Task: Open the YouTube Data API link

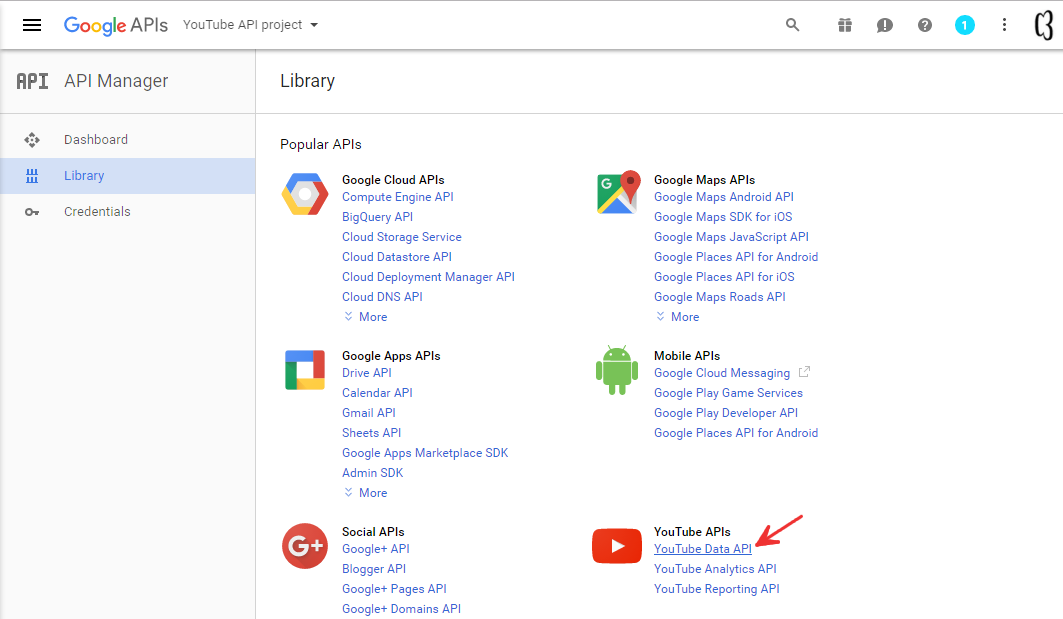Action: 703,548
